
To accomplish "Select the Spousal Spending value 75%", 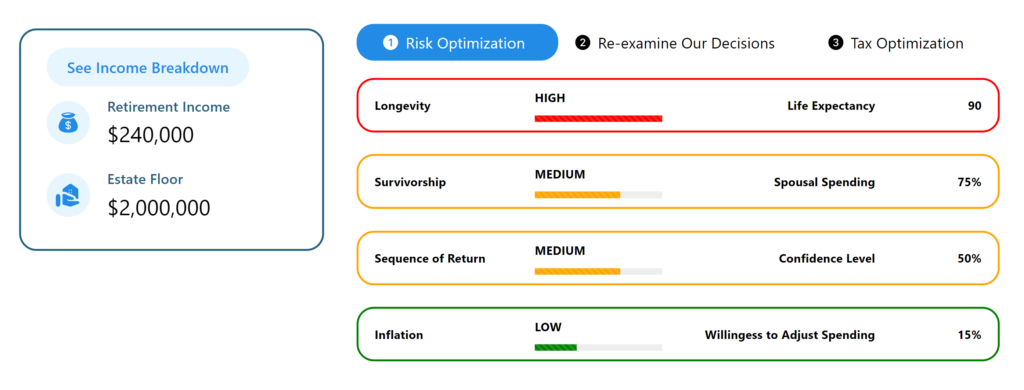I will (969, 182).
